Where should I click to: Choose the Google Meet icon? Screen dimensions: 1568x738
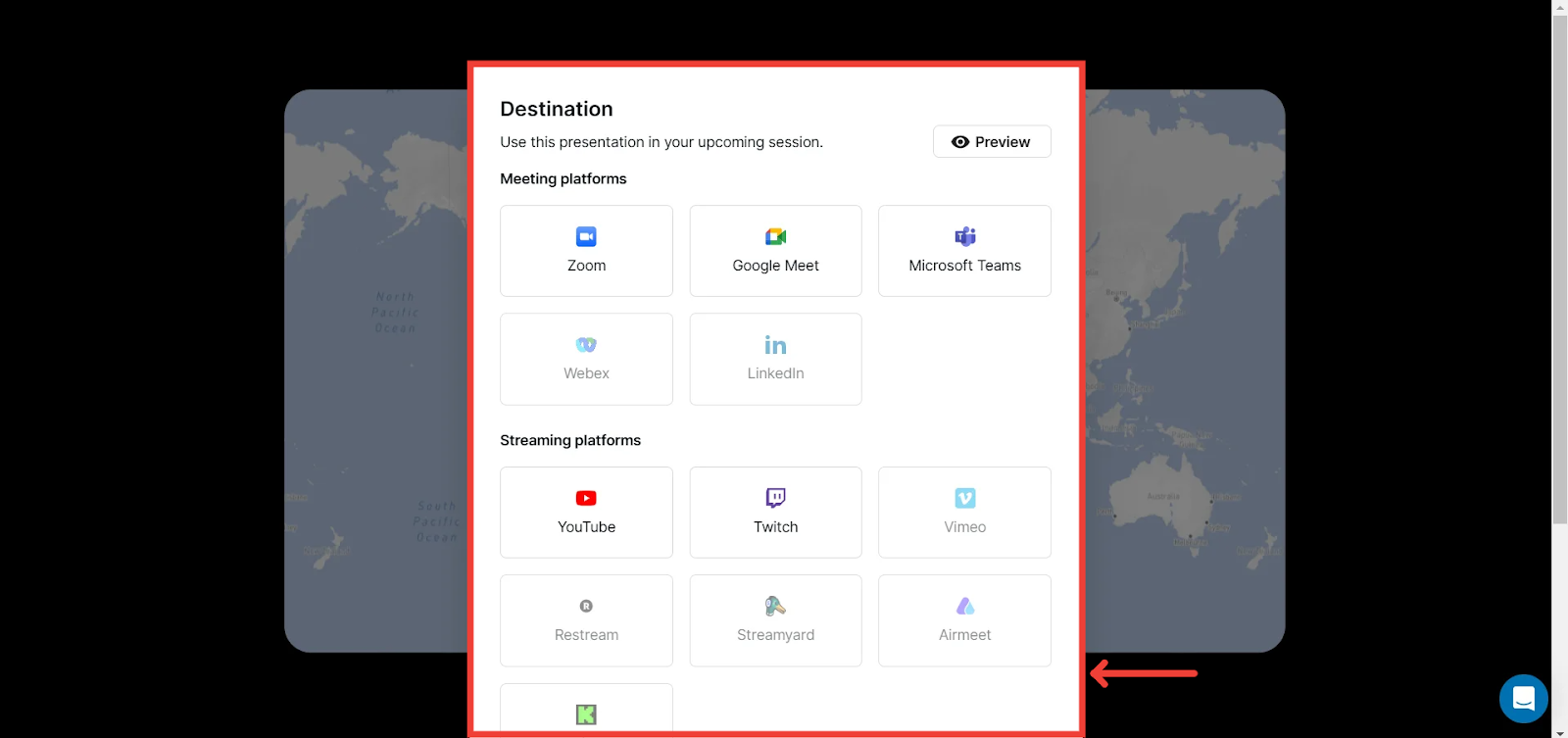(775, 236)
